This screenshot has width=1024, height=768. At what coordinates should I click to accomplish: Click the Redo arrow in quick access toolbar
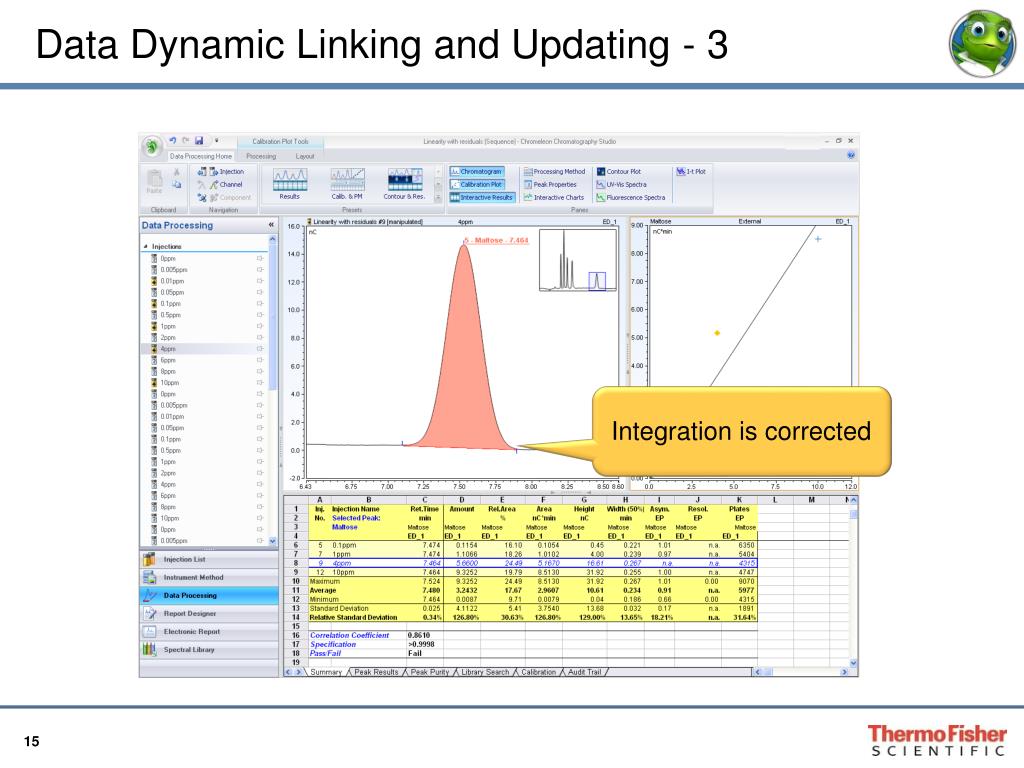[x=186, y=140]
